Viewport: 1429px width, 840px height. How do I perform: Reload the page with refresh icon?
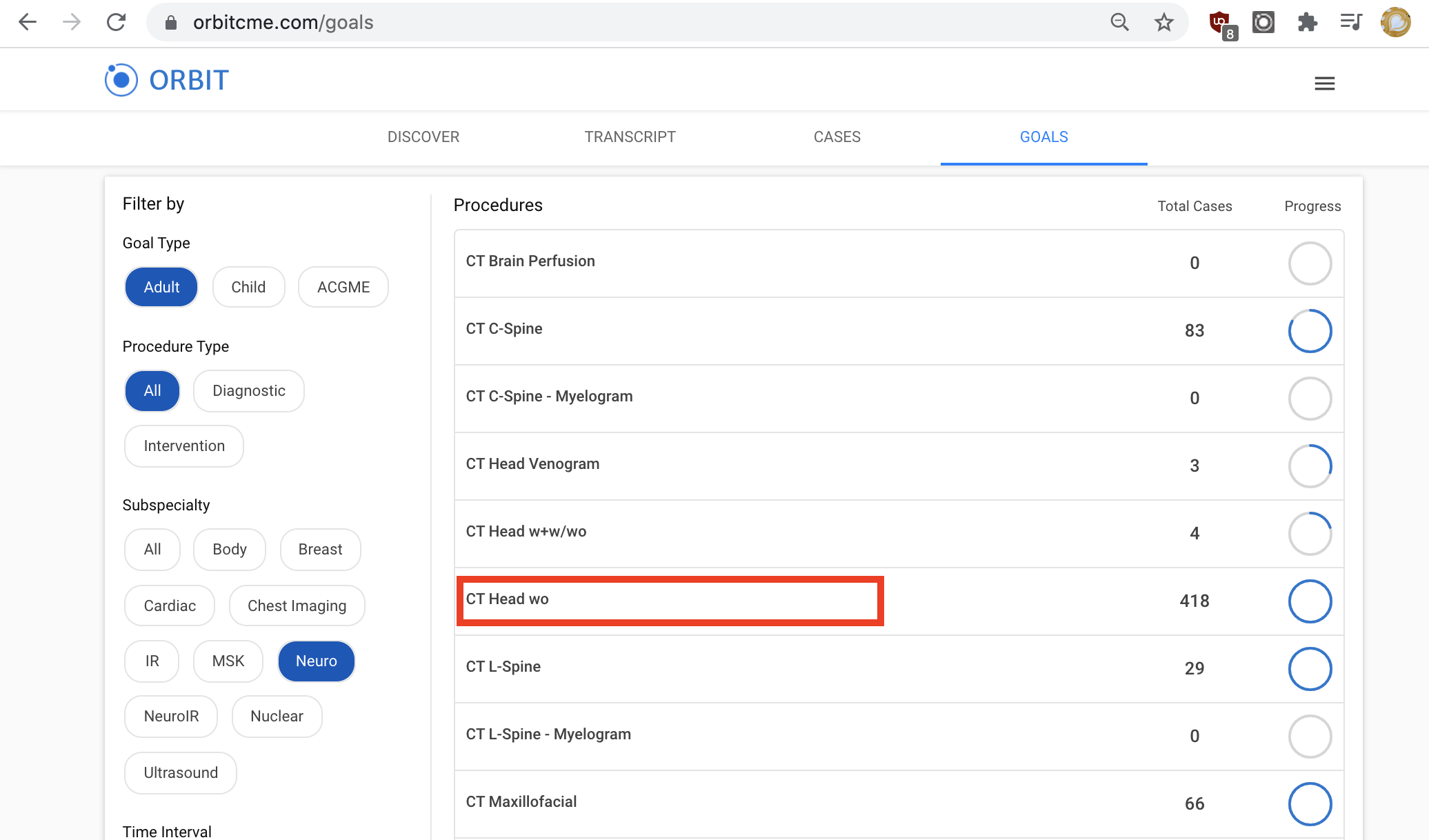(117, 22)
